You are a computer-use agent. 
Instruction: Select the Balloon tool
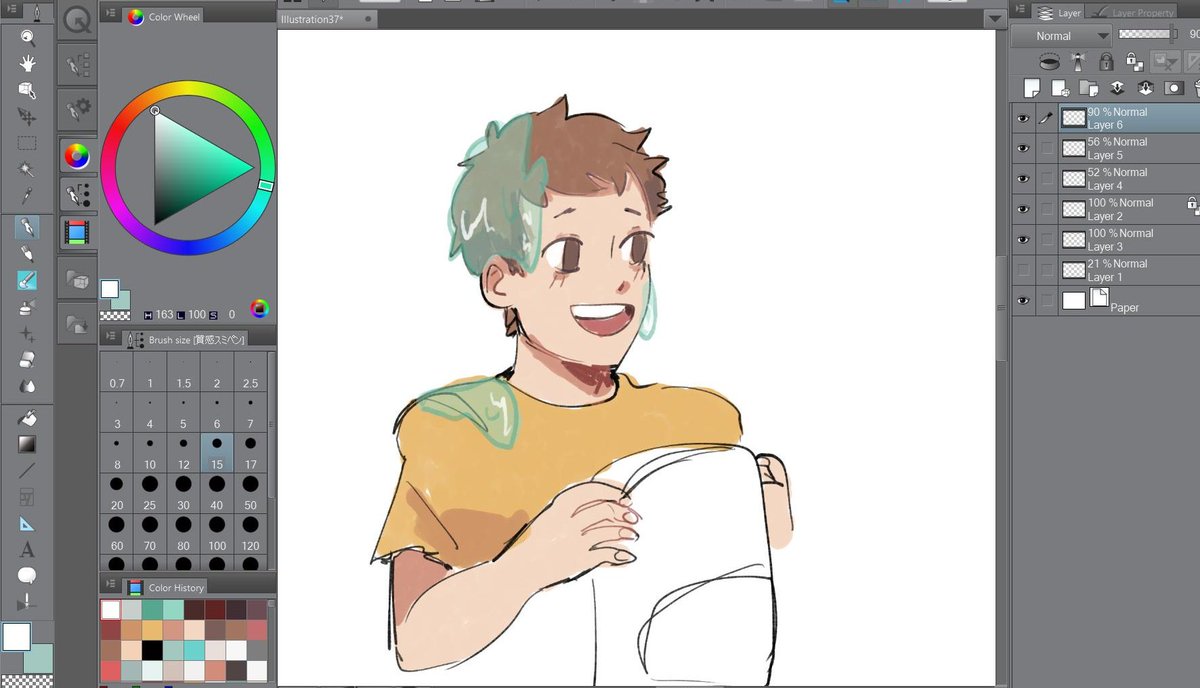[x=27, y=576]
